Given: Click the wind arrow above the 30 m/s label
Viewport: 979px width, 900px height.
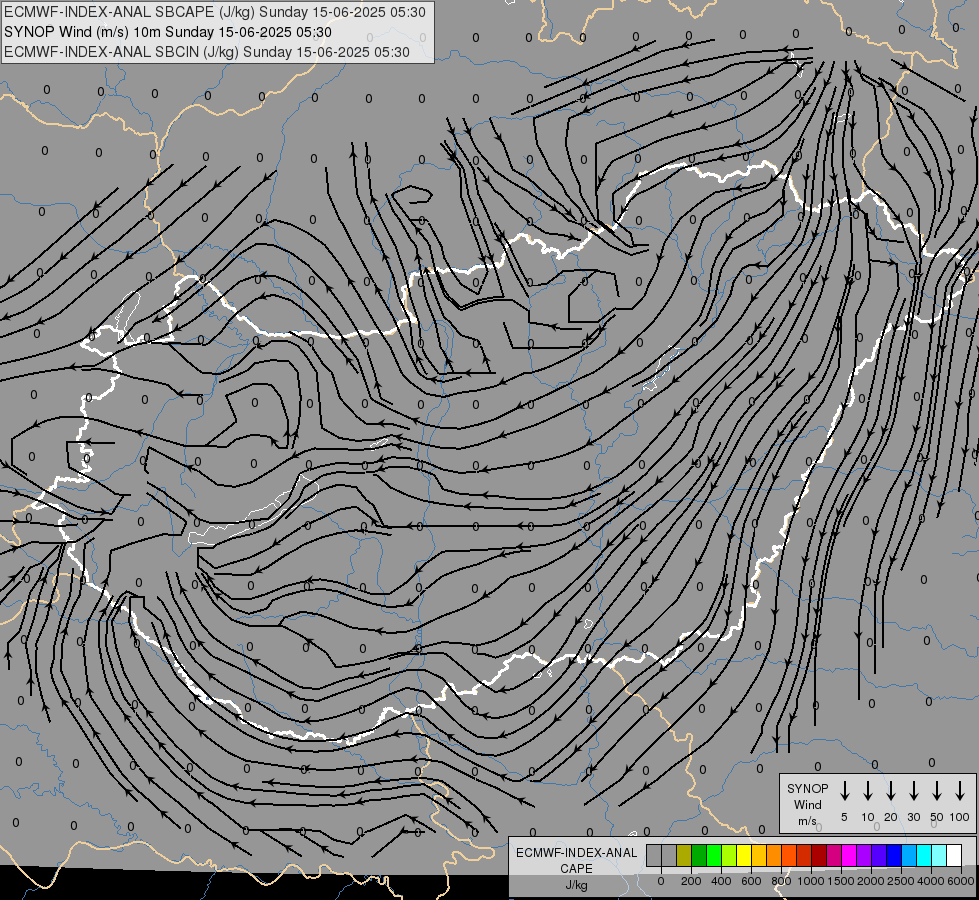Looking at the screenshot, I should coord(913,791).
